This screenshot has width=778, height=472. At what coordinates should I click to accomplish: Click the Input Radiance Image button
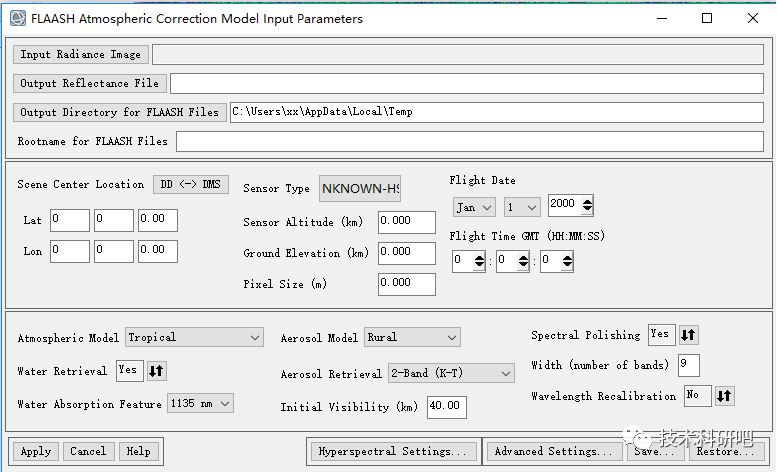tap(80, 55)
